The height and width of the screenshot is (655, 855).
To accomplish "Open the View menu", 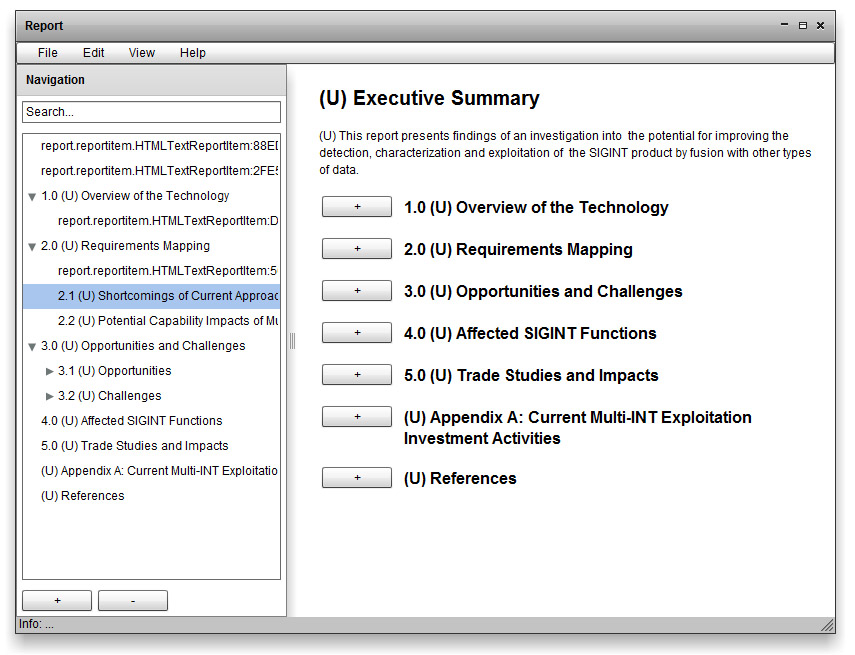I will coord(141,53).
